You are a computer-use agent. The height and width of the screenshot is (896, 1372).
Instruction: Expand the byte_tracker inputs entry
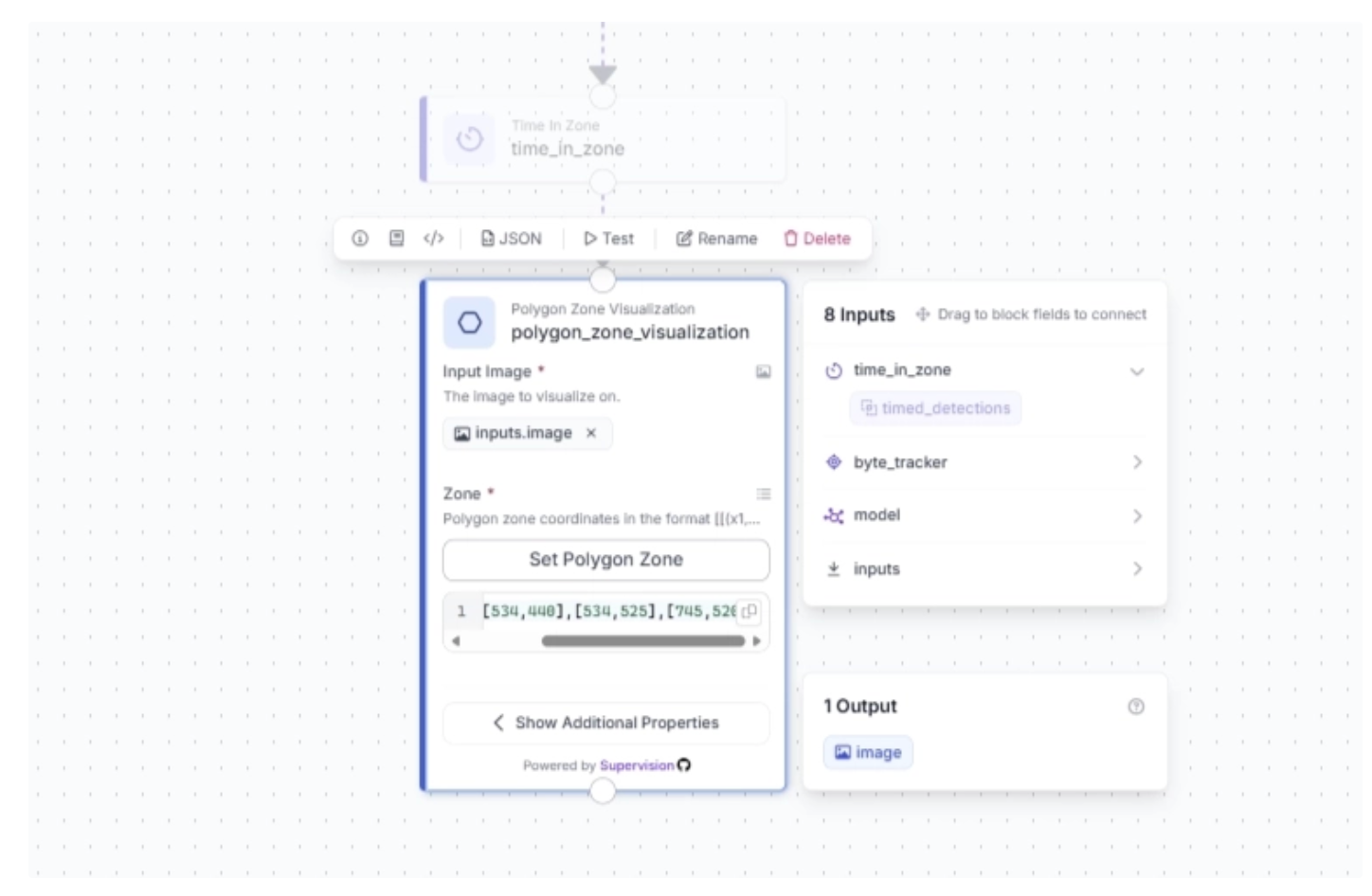[x=1137, y=462]
